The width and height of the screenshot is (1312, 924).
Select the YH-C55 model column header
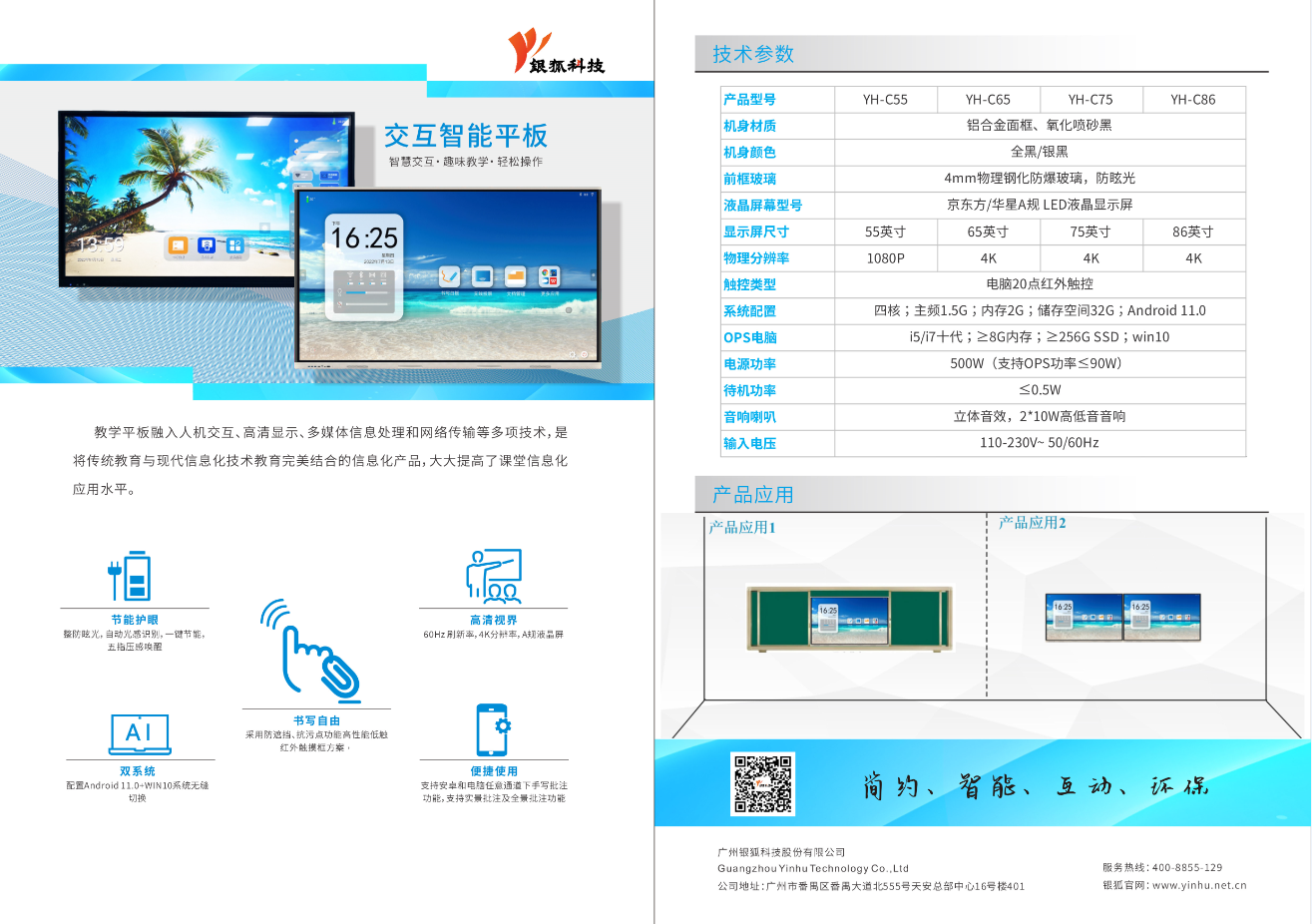[x=885, y=100]
